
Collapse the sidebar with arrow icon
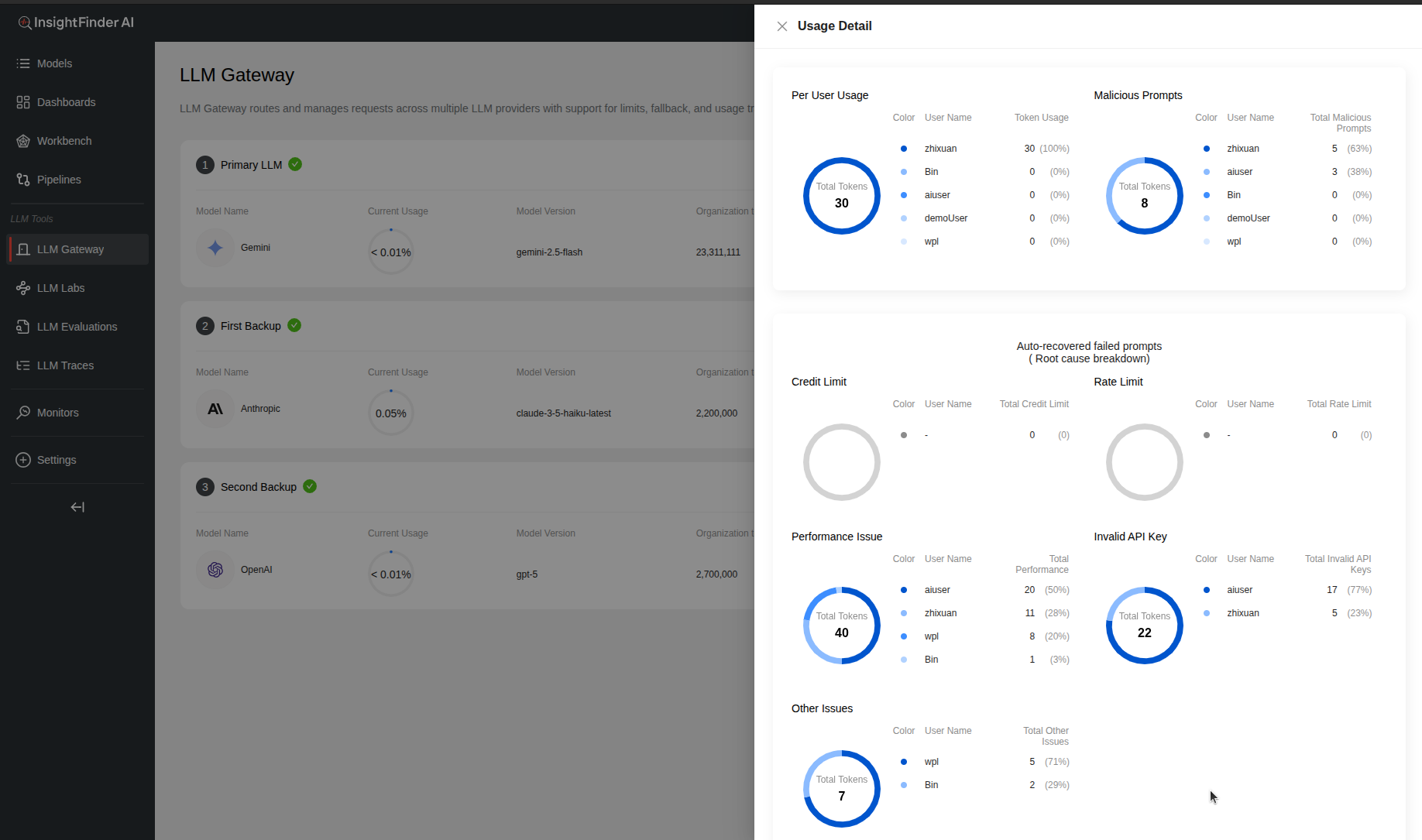77,507
